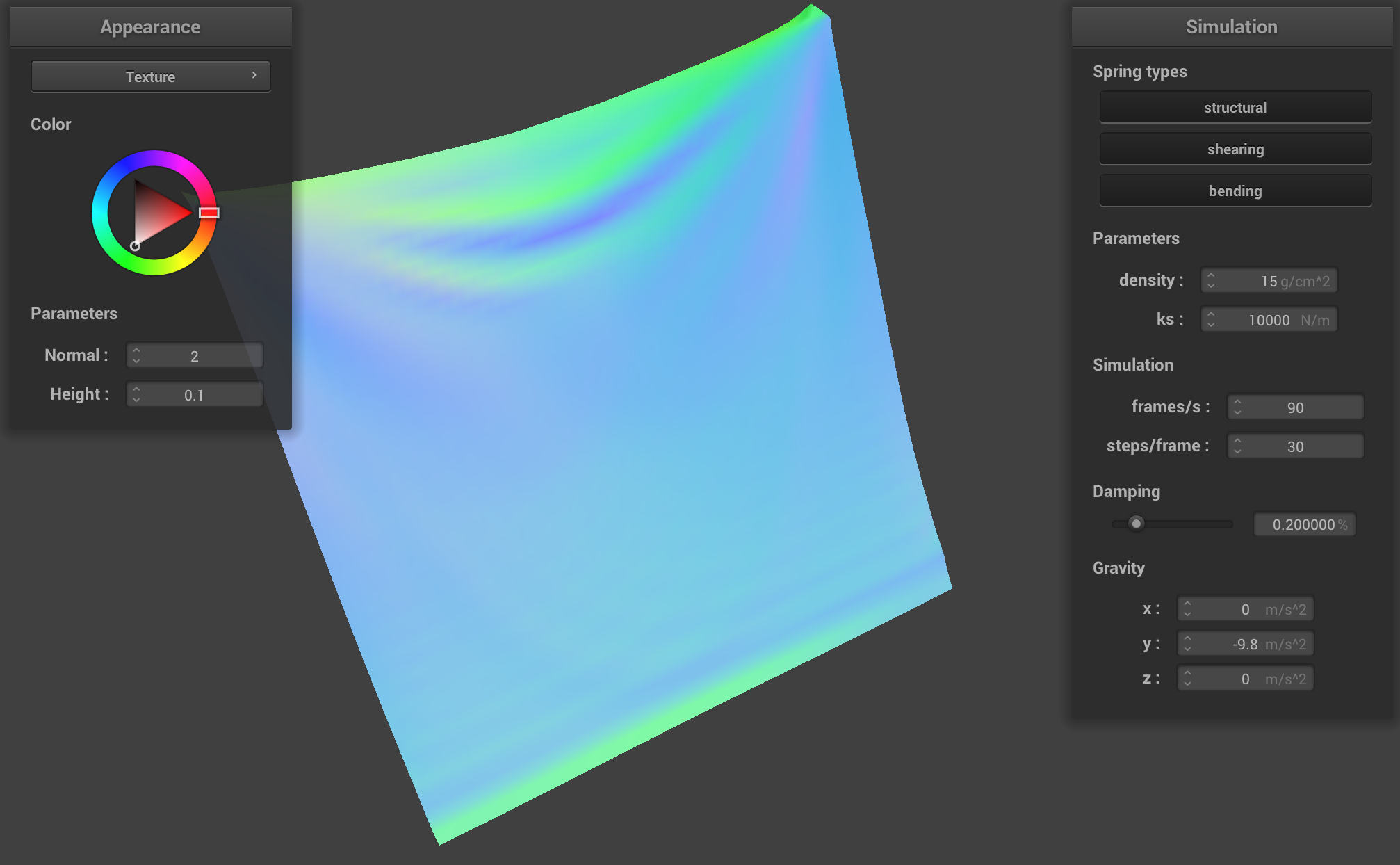Click the Gravity y stepper arrows
Viewport: 1400px width, 865px height.
click(1187, 644)
